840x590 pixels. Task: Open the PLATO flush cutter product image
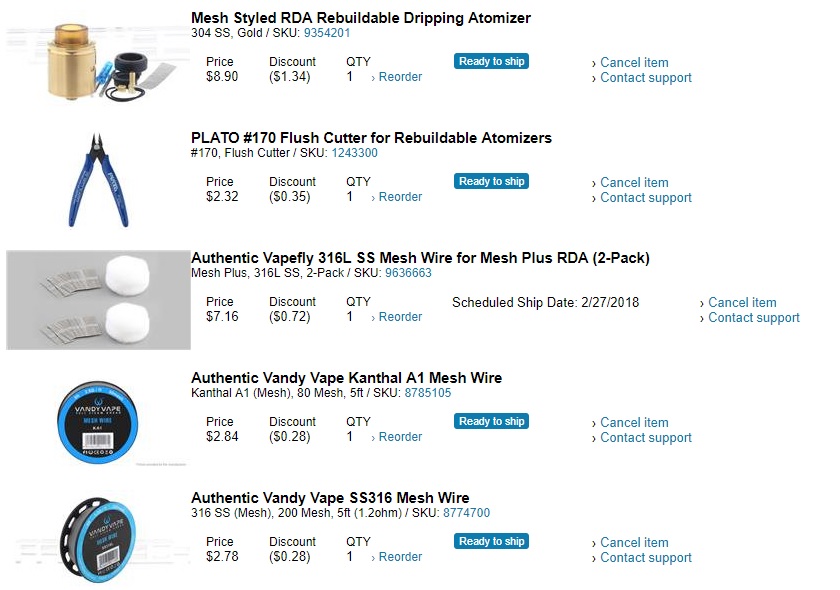pyautogui.click(x=98, y=180)
